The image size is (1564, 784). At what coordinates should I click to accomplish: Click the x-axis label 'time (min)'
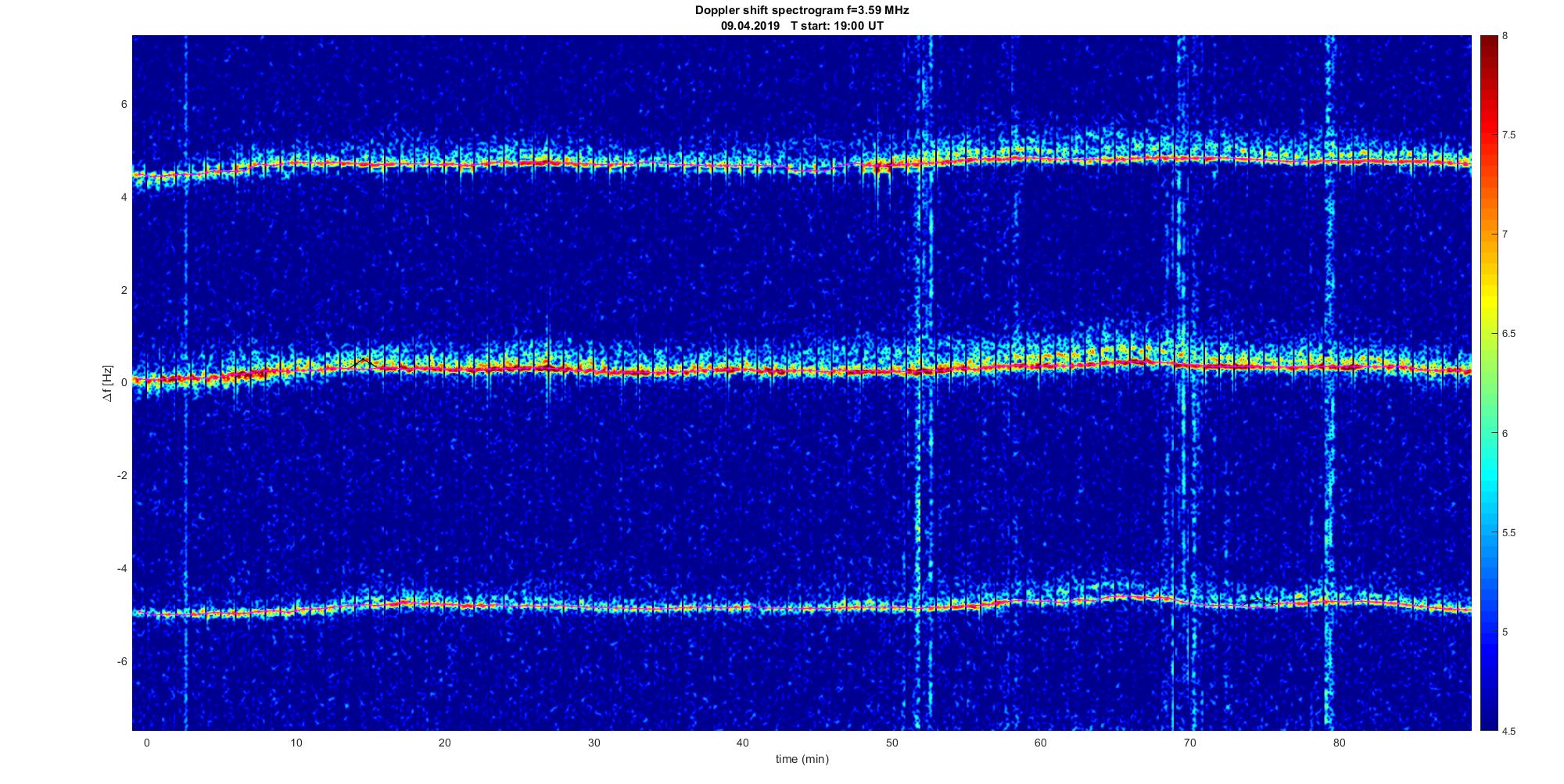[802, 759]
